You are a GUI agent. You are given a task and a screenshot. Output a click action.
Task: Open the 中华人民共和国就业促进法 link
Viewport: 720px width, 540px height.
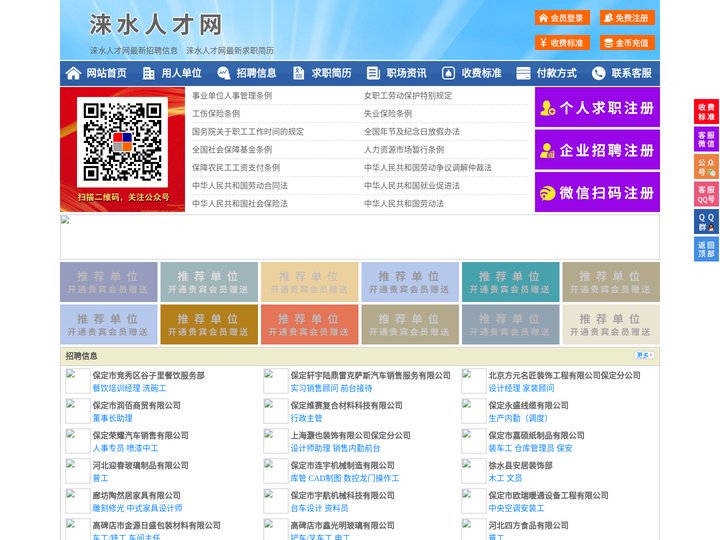(412, 186)
